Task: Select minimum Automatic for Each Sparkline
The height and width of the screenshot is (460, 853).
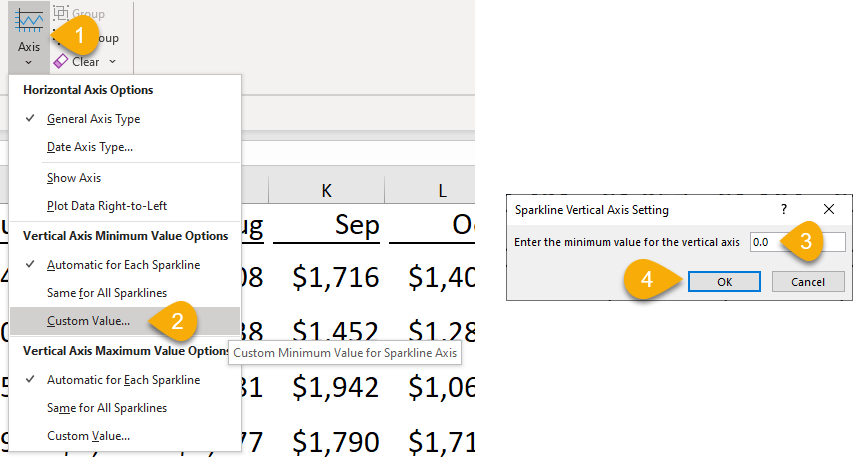Action: 123,265
